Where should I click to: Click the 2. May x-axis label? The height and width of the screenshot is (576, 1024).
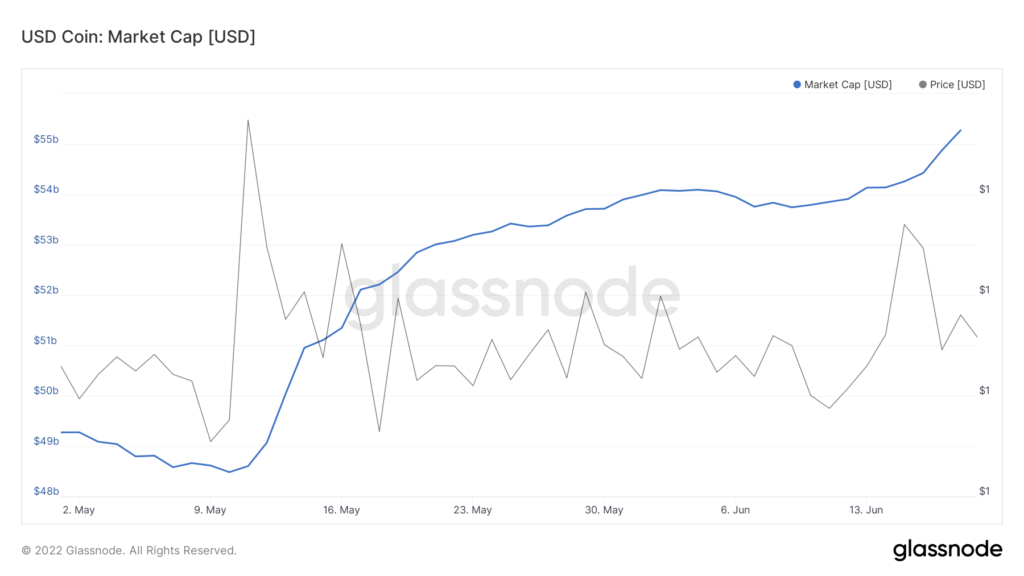[x=78, y=510]
